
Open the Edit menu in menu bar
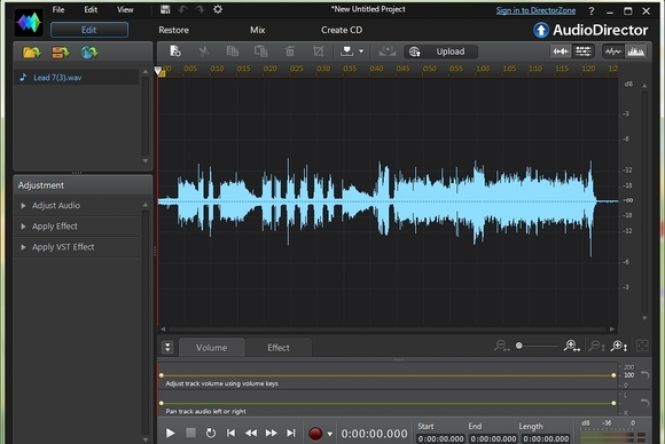click(91, 10)
